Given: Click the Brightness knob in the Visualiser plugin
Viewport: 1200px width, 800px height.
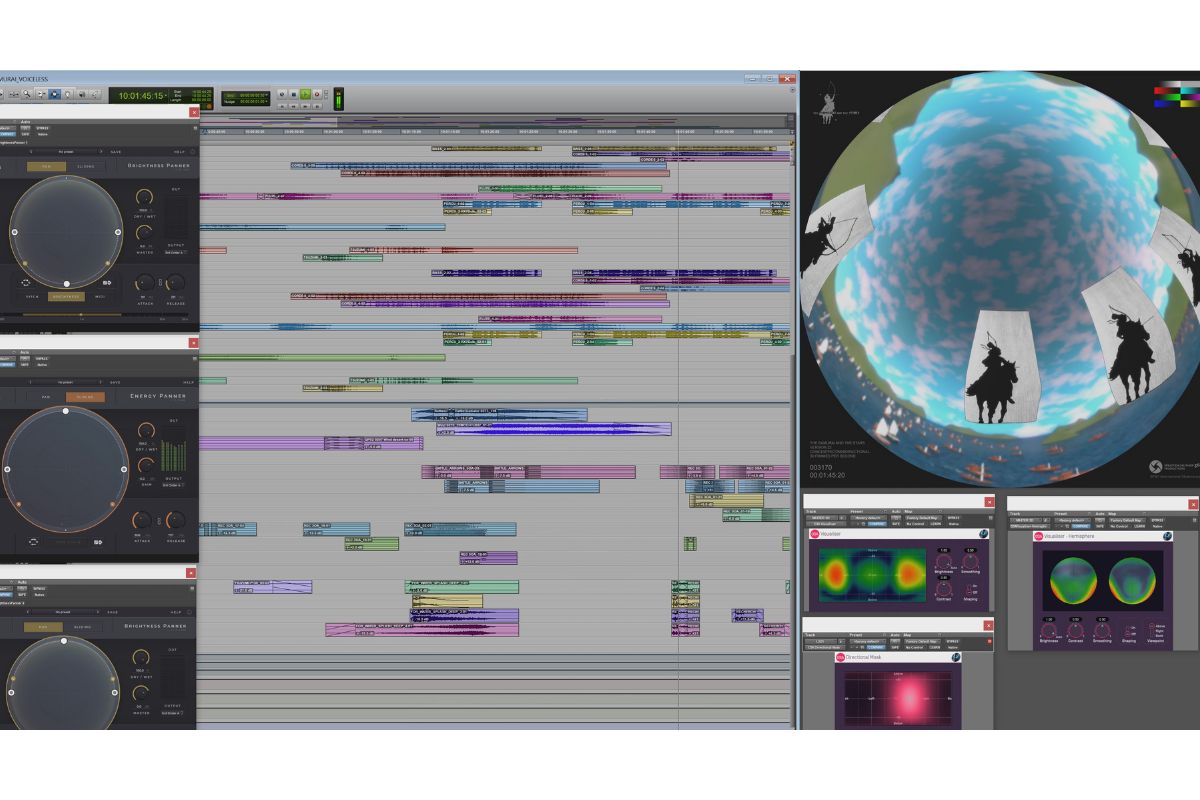Looking at the screenshot, I should pyautogui.click(x=943, y=563).
